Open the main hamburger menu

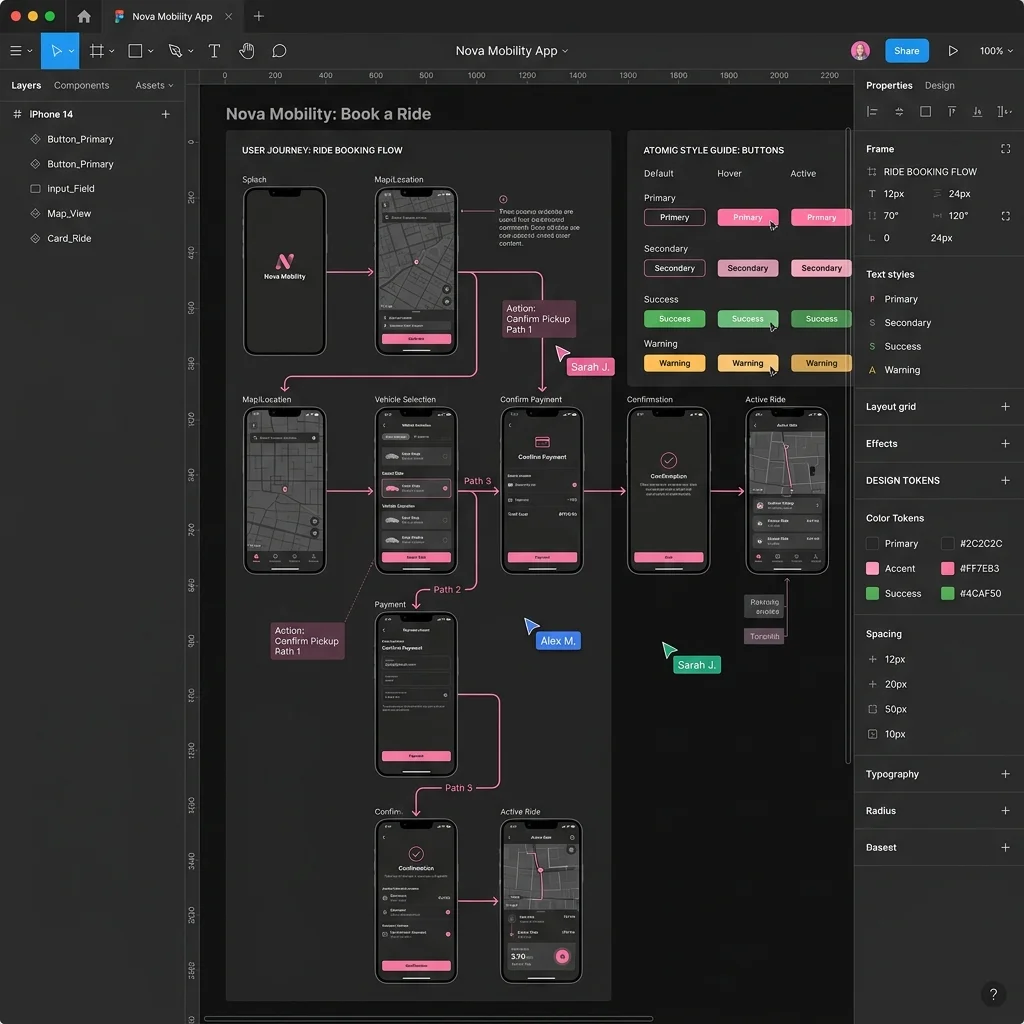pyautogui.click(x=16, y=50)
